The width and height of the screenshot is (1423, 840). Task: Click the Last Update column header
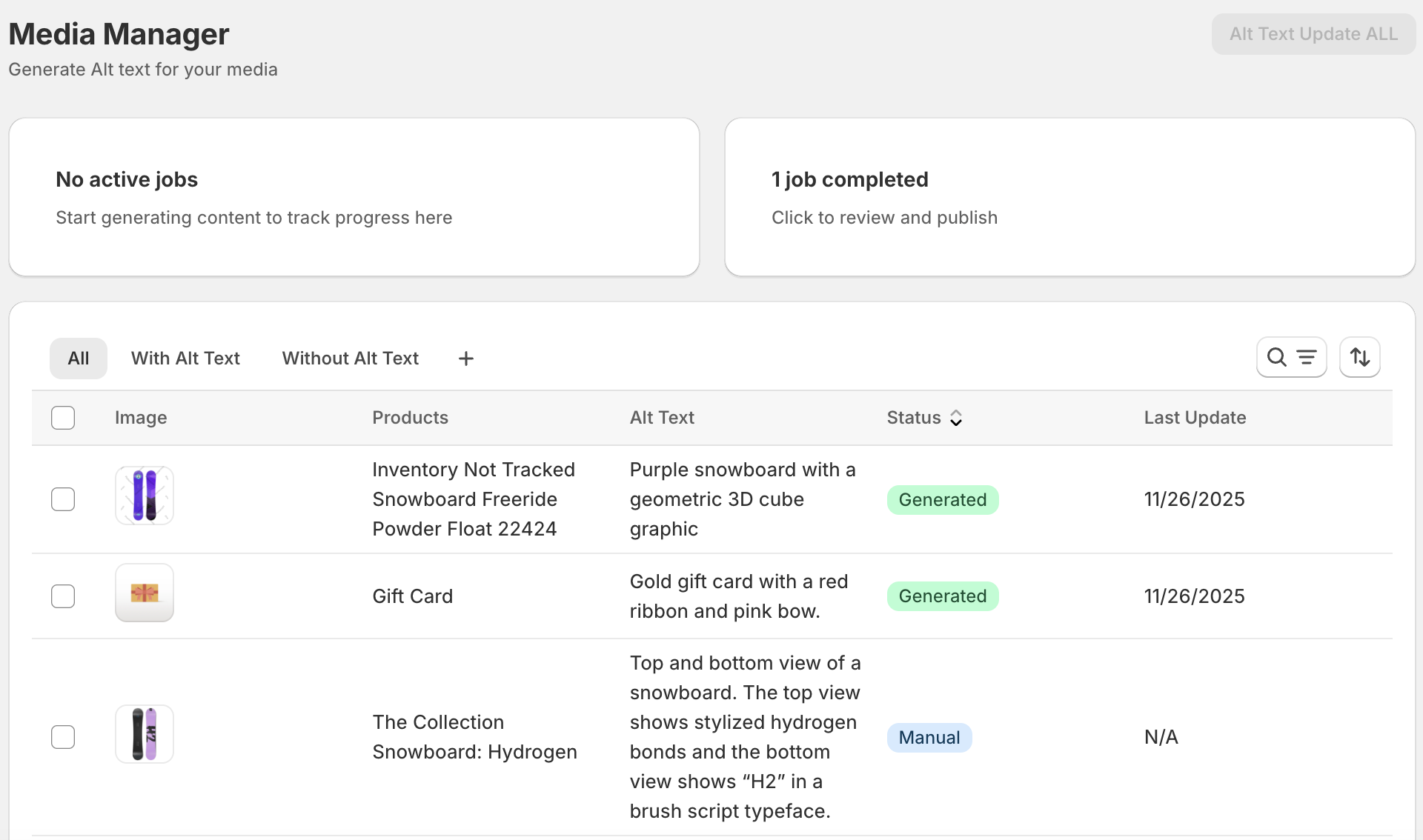click(1195, 418)
